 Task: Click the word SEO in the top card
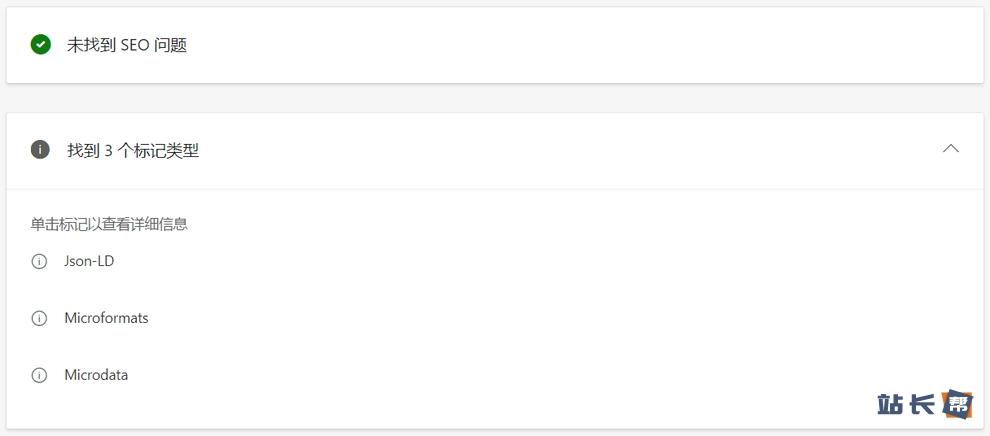point(134,45)
